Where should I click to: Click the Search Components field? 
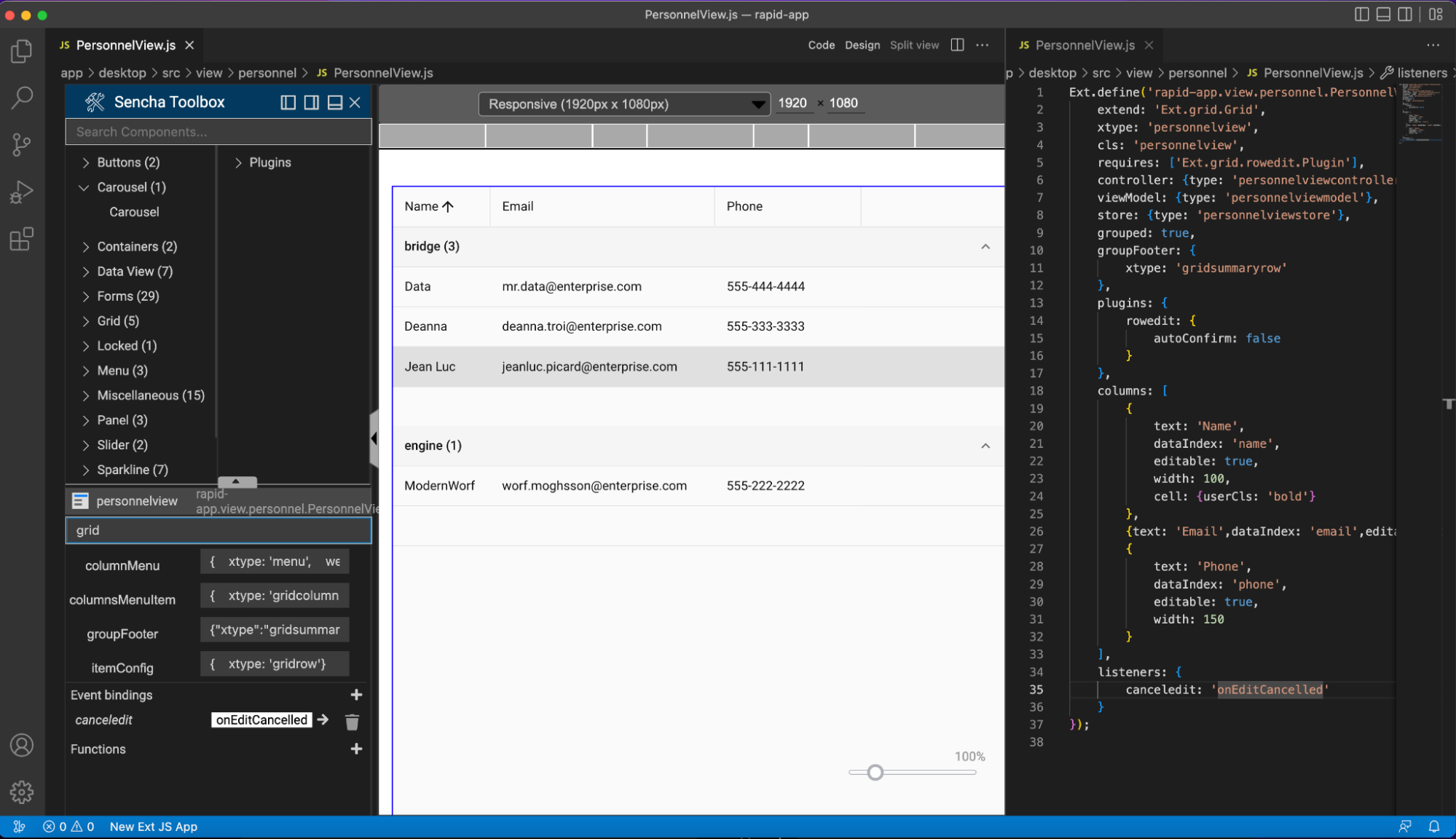(219, 132)
